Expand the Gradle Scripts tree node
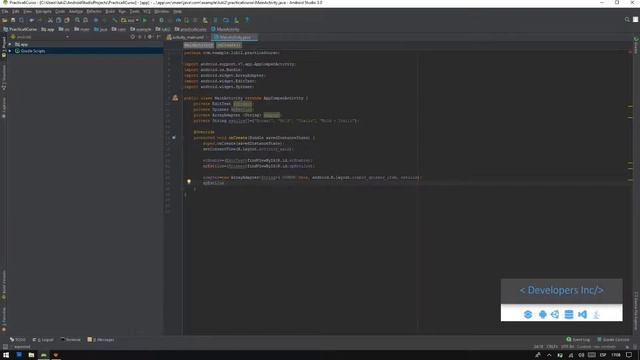 click(10, 51)
